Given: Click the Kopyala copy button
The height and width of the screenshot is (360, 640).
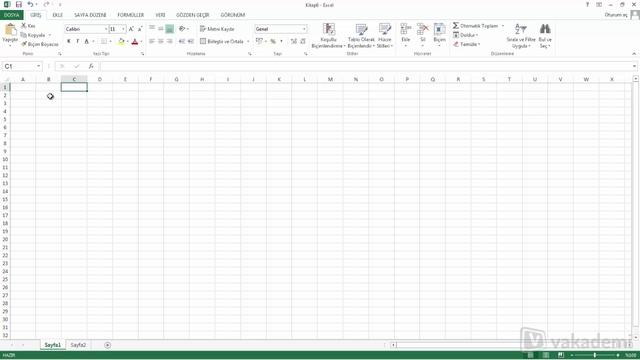Looking at the screenshot, I should click(x=33, y=35).
